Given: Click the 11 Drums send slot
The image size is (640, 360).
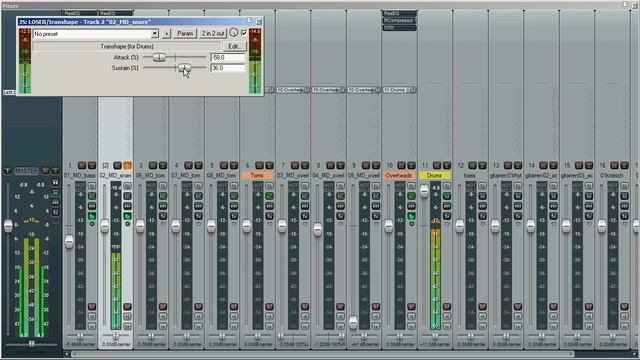Looking at the screenshot, I should 399,90.
